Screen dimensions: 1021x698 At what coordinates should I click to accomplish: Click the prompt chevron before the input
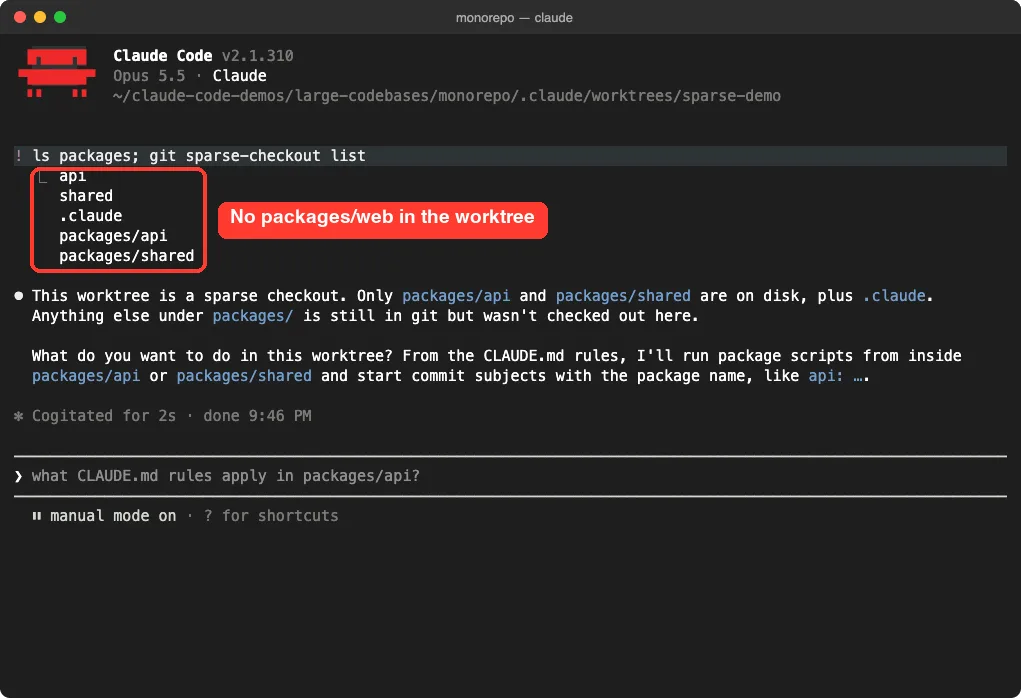18,477
